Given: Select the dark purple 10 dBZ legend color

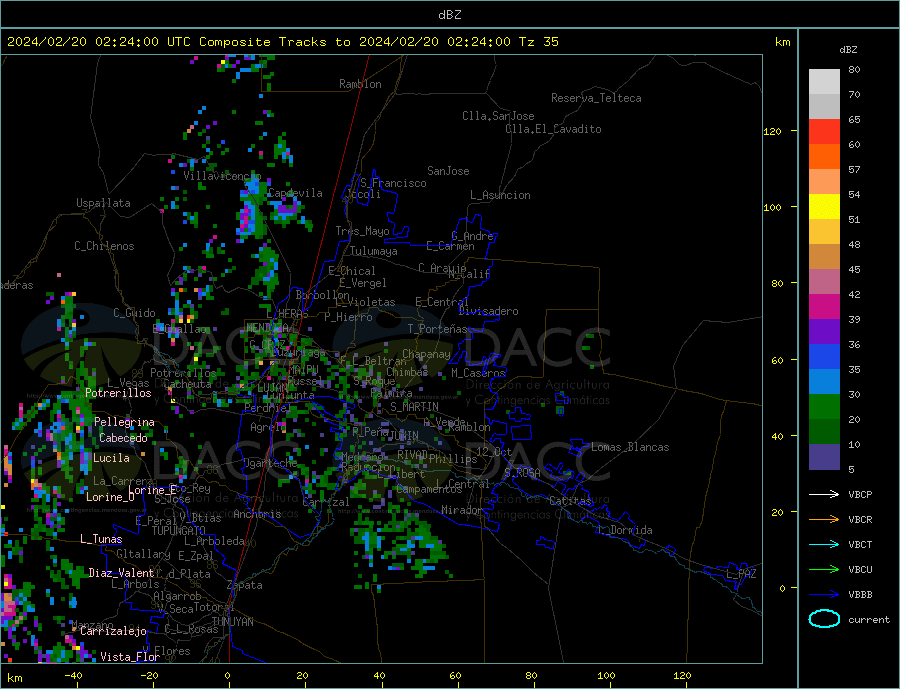Looking at the screenshot, I should (x=824, y=457).
